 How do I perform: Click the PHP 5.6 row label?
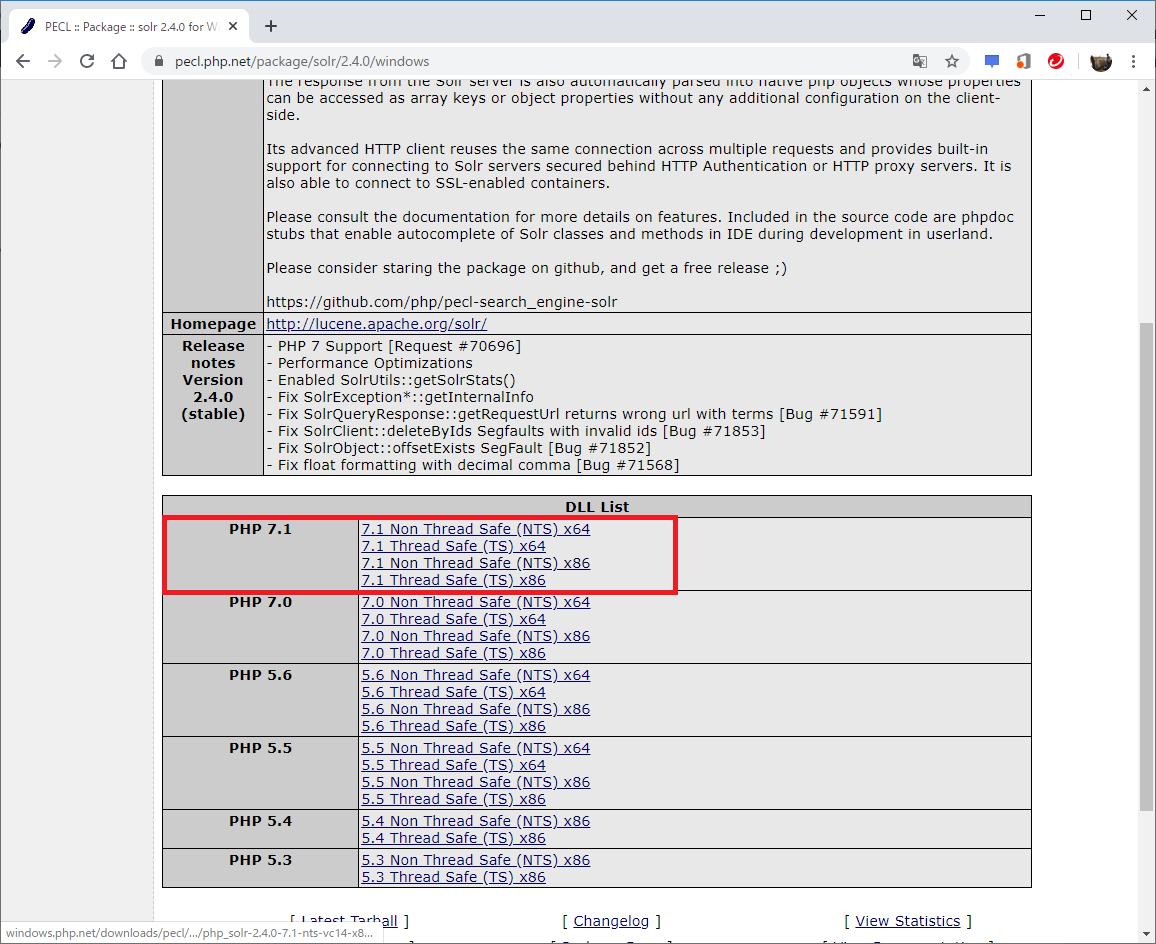click(260, 675)
